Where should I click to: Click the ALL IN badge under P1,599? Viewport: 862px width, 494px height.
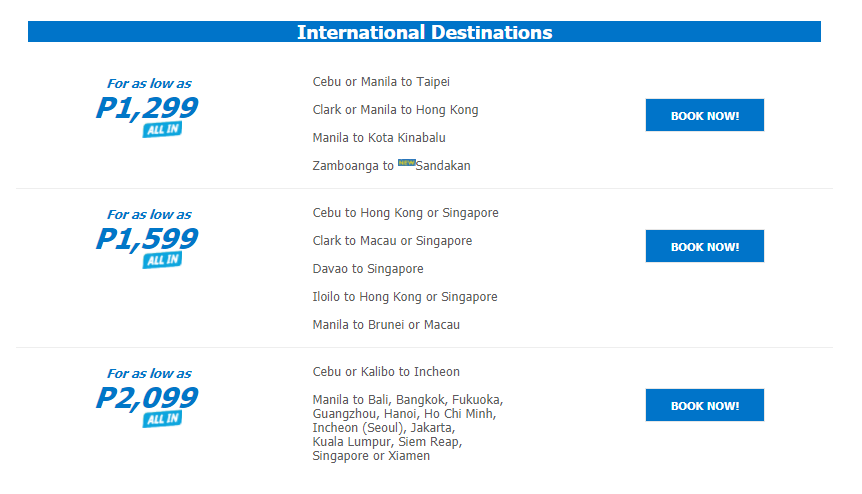point(162,260)
